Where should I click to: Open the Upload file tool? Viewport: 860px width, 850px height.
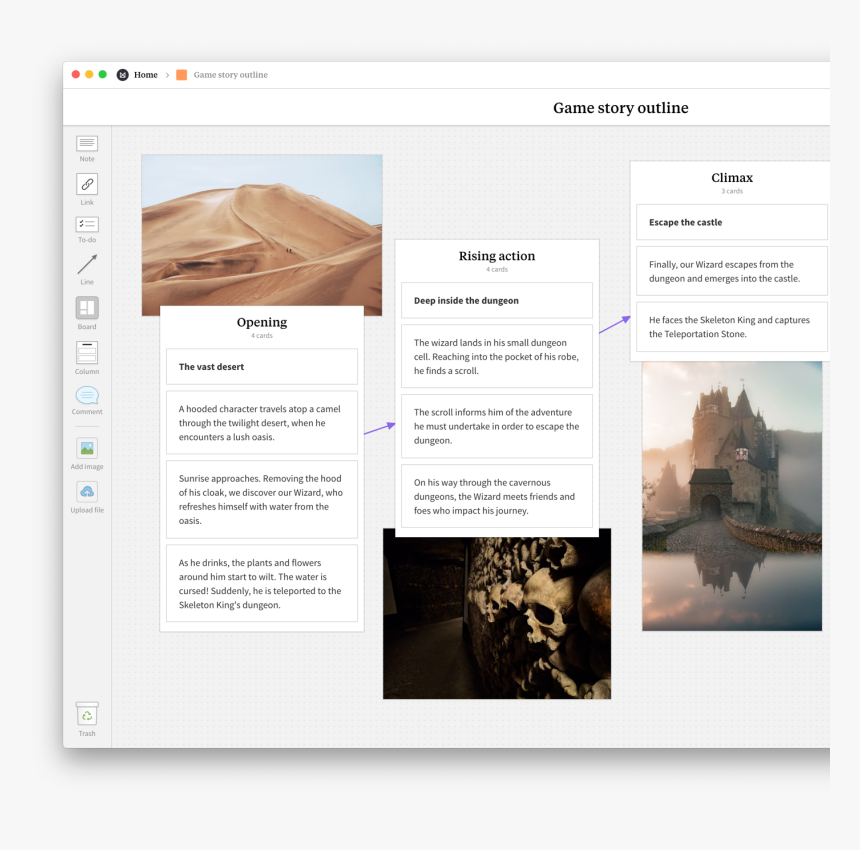pos(87,492)
